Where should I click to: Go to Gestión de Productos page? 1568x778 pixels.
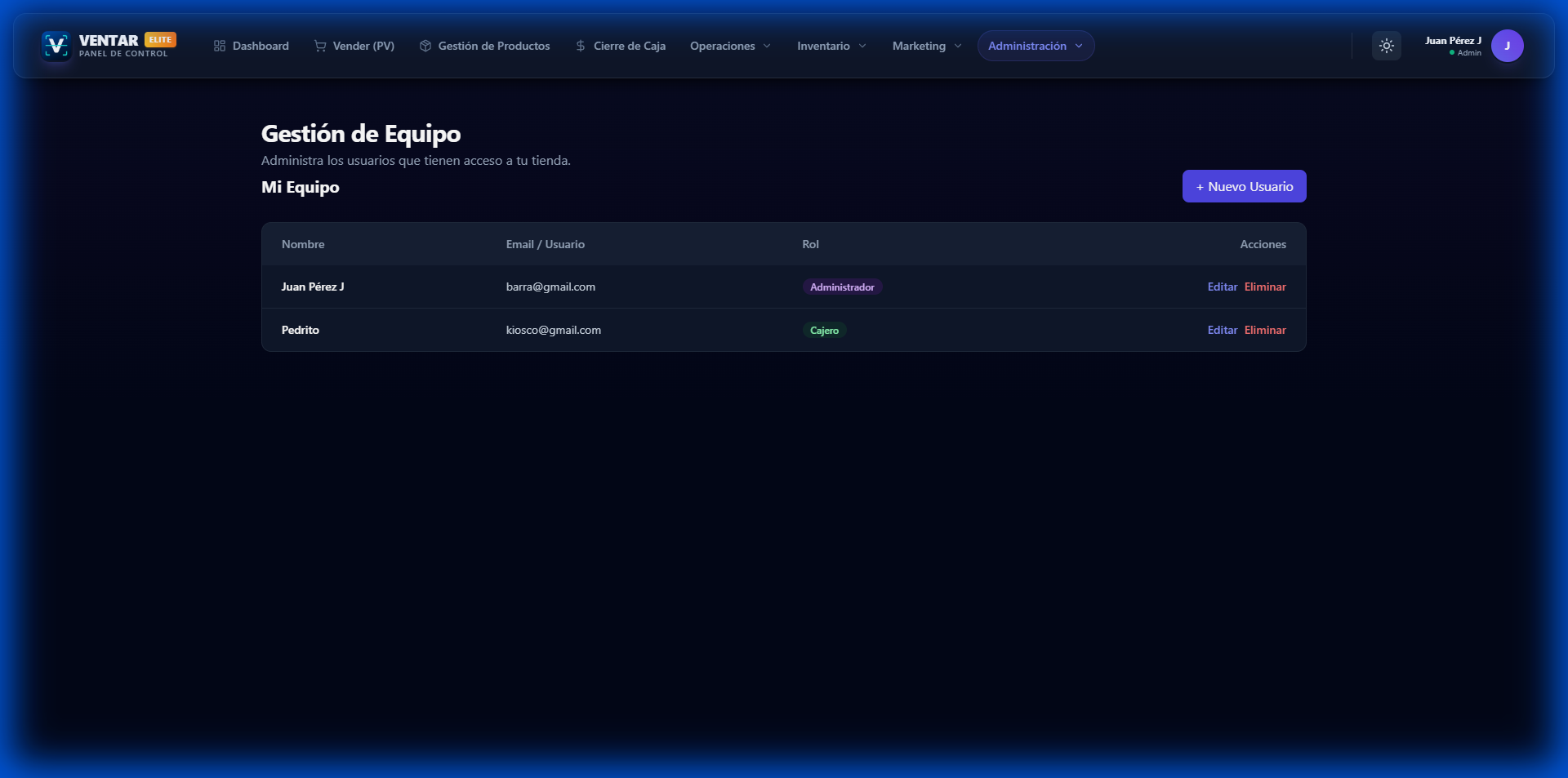(x=493, y=46)
